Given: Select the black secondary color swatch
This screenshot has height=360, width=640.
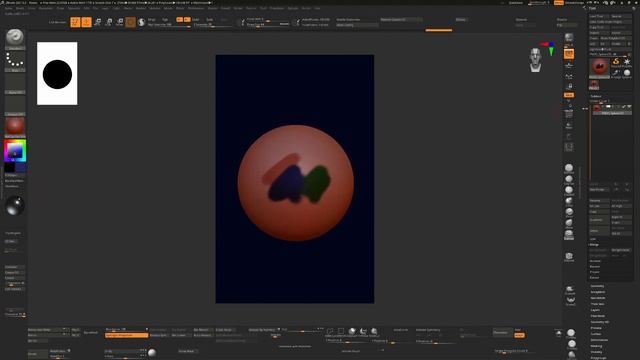Looking at the screenshot, I should click(x=10, y=167).
